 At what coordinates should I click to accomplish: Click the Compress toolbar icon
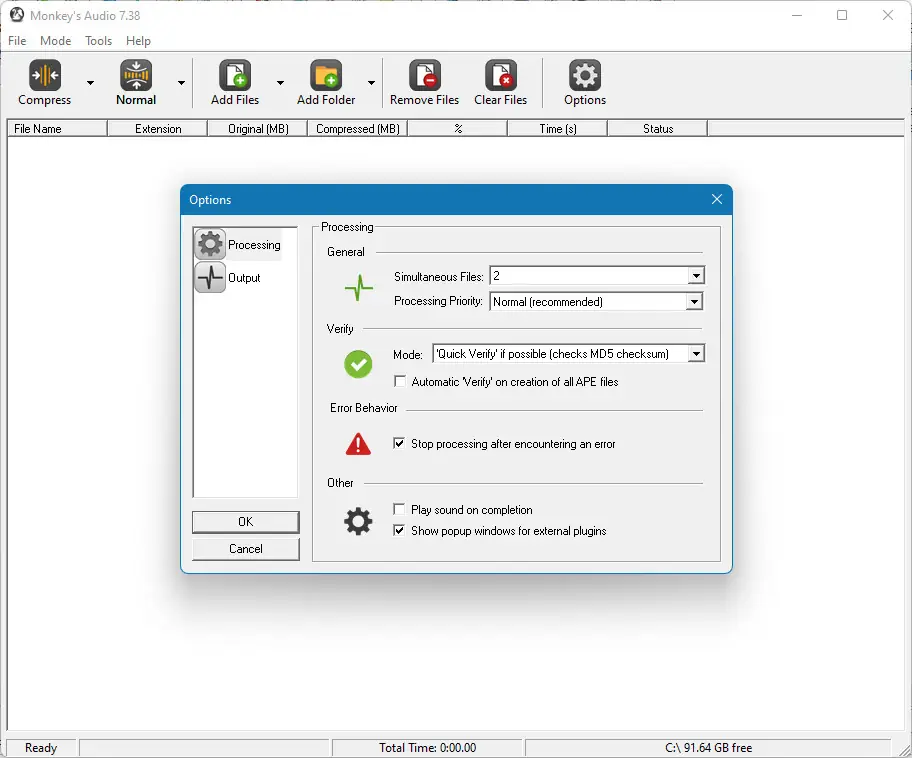tap(45, 75)
